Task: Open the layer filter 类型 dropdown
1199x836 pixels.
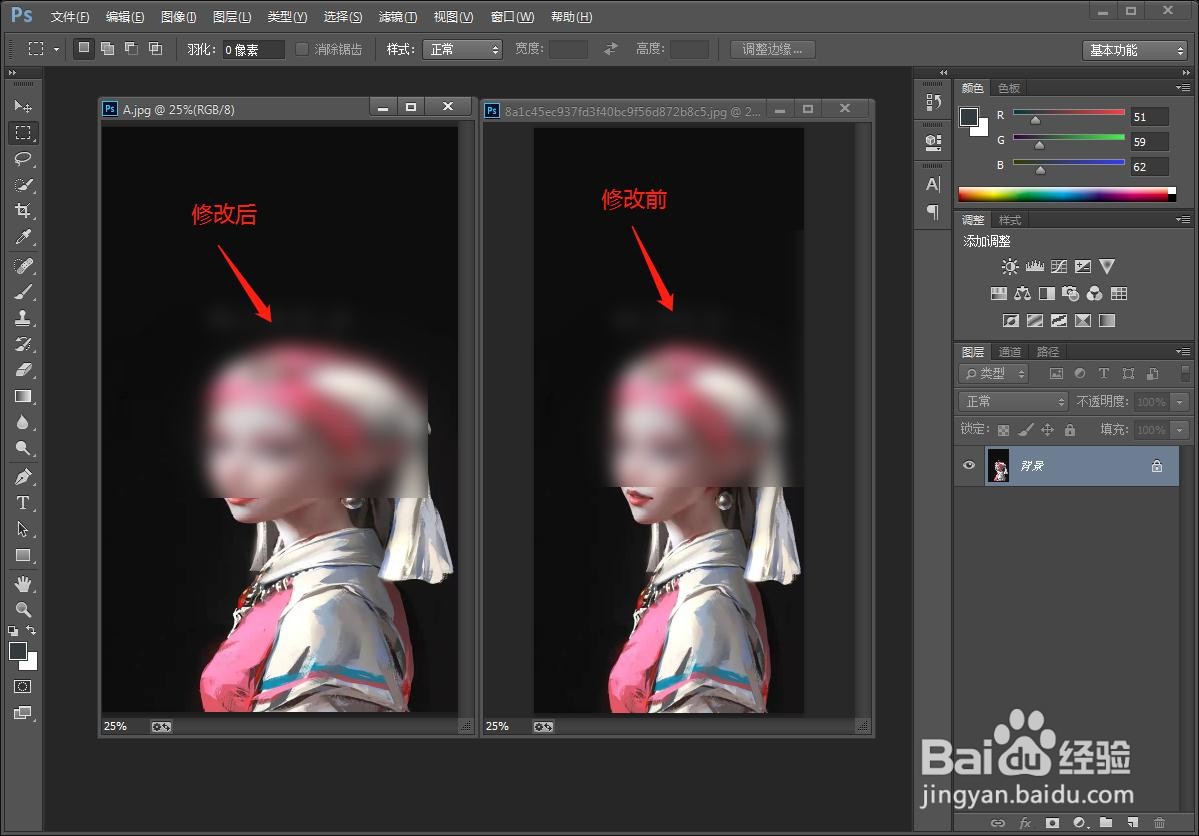Action: [993, 373]
